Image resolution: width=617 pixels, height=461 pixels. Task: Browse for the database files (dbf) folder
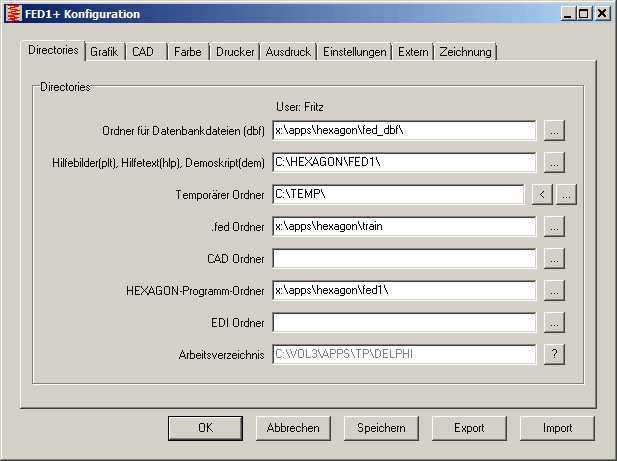click(x=555, y=130)
